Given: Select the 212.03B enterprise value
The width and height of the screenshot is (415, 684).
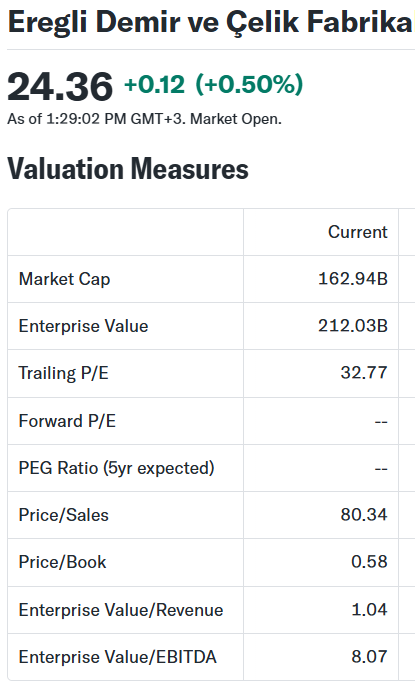Looking at the screenshot, I should [353, 326].
